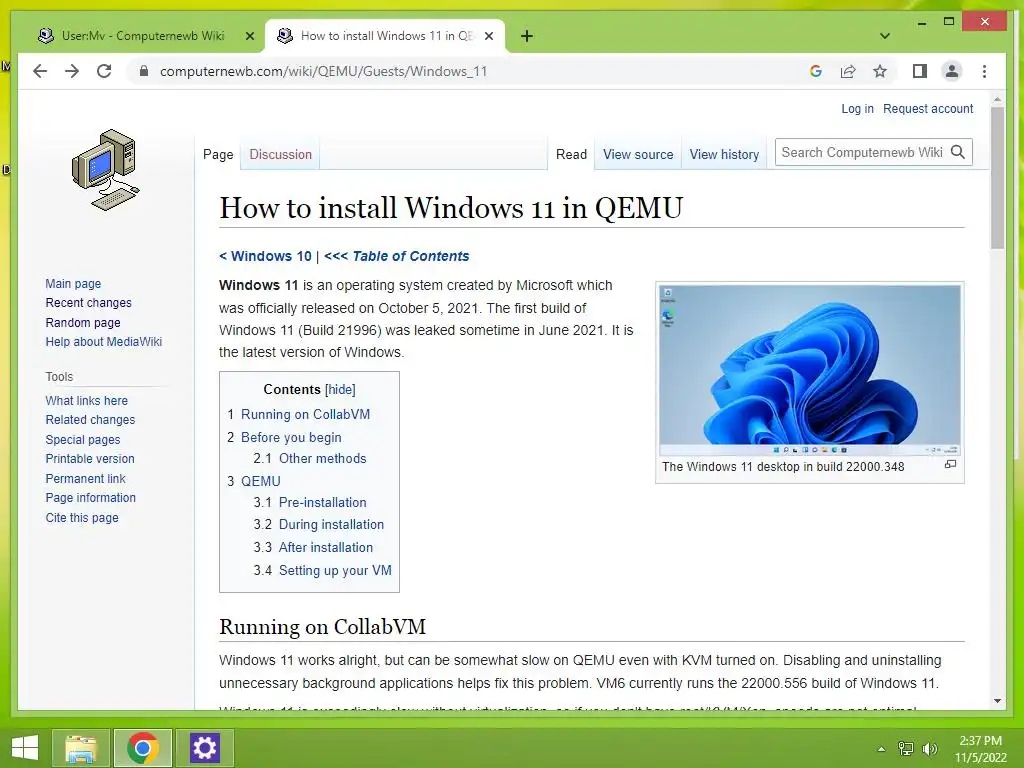Click the search magnifier icon
This screenshot has height=768, width=1024.
pos(958,152)
